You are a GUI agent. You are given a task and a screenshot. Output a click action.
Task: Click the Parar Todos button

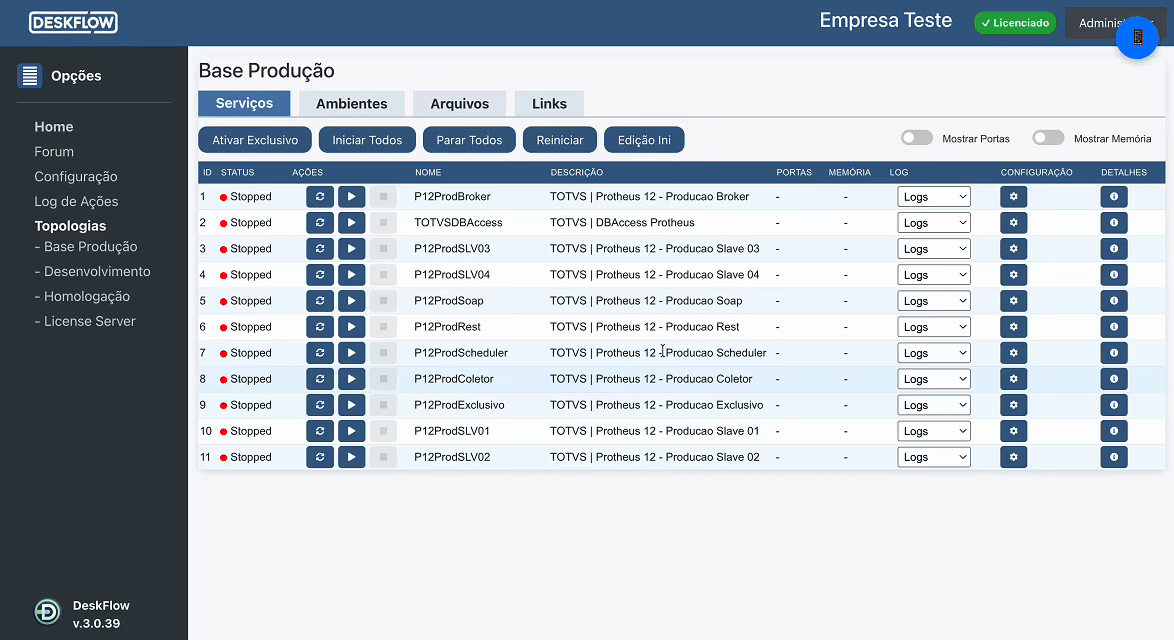pos(469,140)
